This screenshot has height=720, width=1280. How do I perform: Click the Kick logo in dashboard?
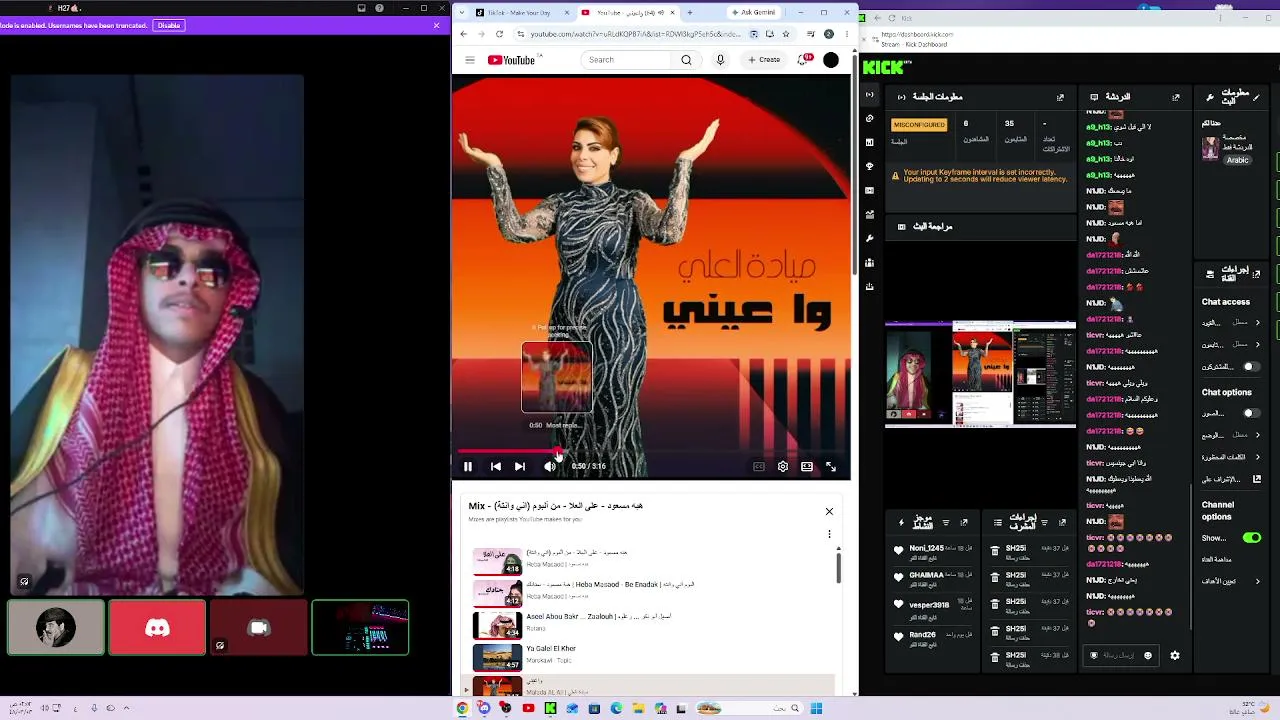point(887,67)
